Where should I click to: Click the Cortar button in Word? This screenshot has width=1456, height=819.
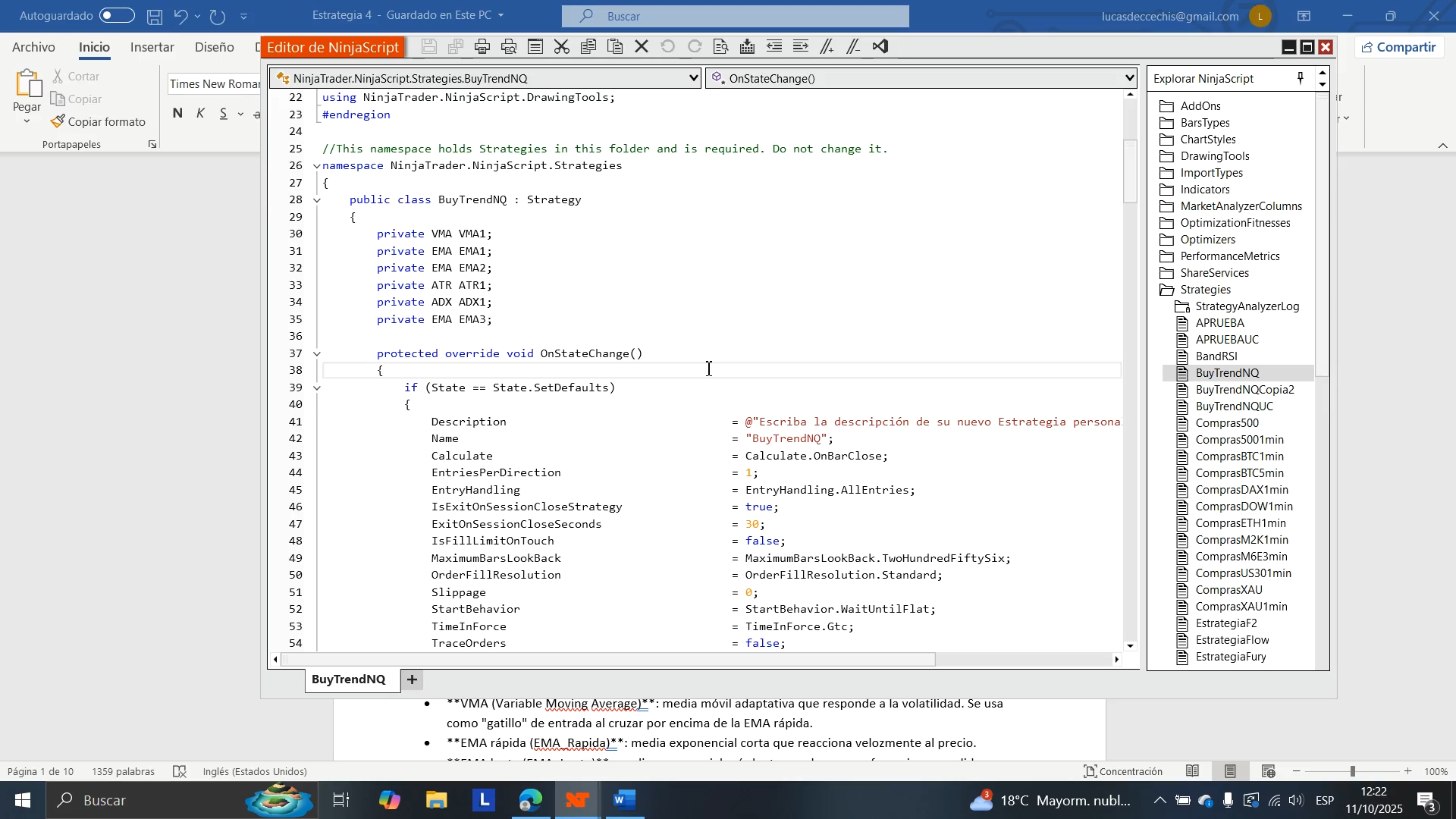[x=77, y=77]
